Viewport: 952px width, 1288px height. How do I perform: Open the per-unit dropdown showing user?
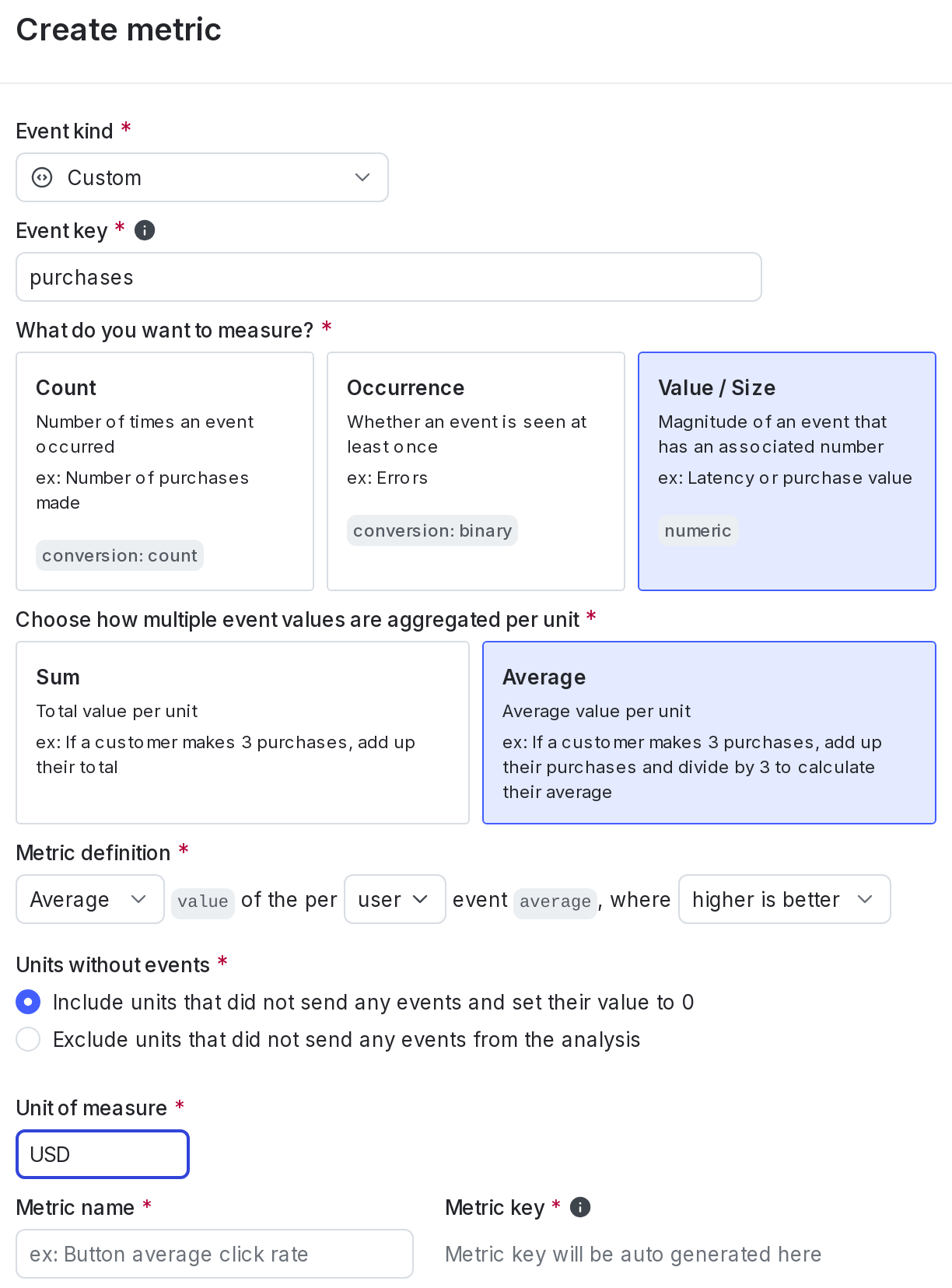tap(394, 899)
